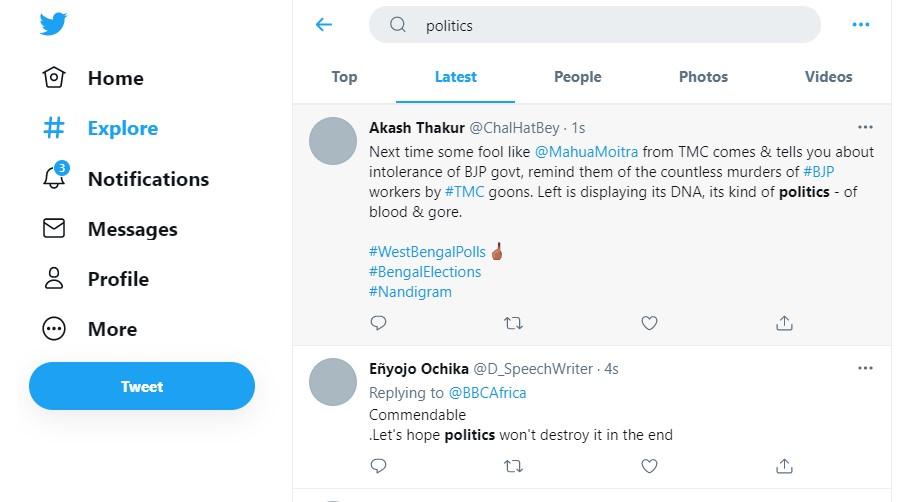The height and width of the screenshot is (502, 899).
Task: Click the Twitter bird logo
Action: tap(53, 24)
